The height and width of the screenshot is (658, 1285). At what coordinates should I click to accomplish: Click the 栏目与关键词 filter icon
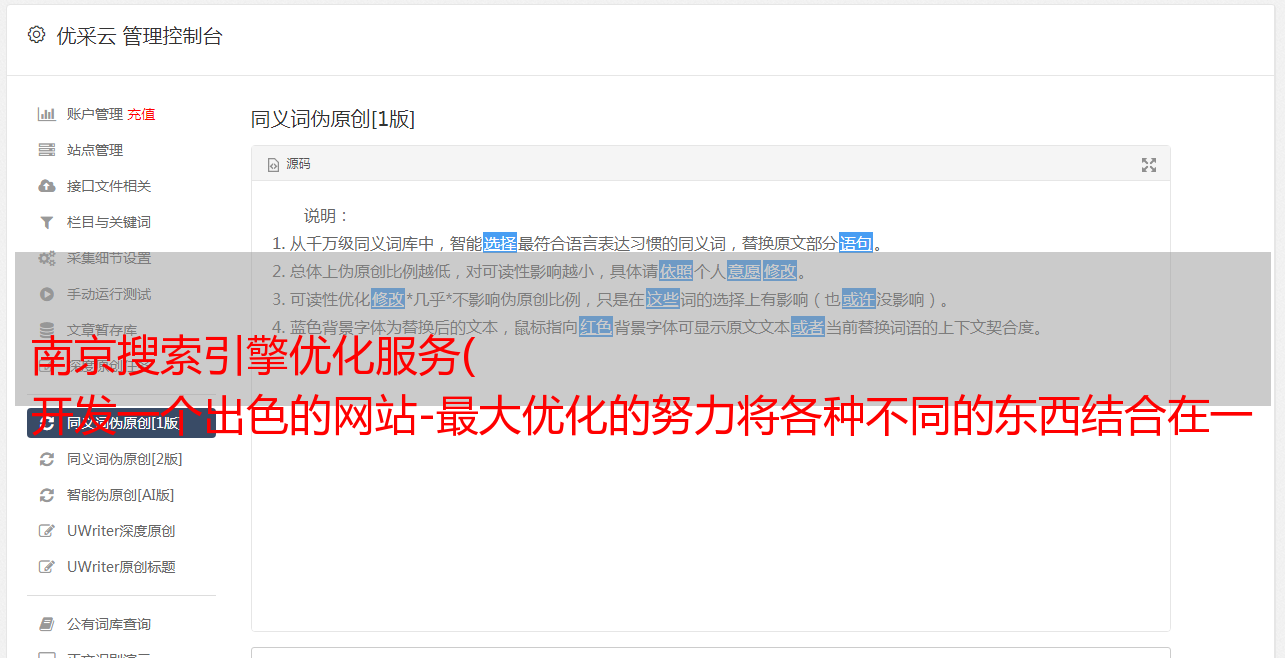click(46, 222)
